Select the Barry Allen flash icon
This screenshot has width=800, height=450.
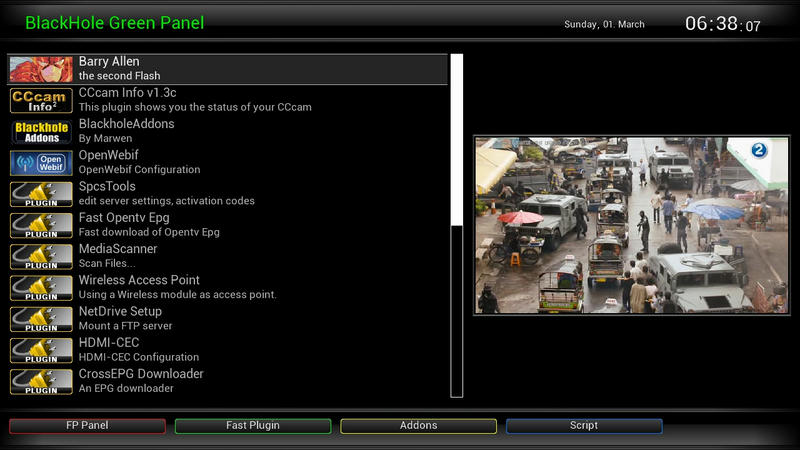pos(41,69)
